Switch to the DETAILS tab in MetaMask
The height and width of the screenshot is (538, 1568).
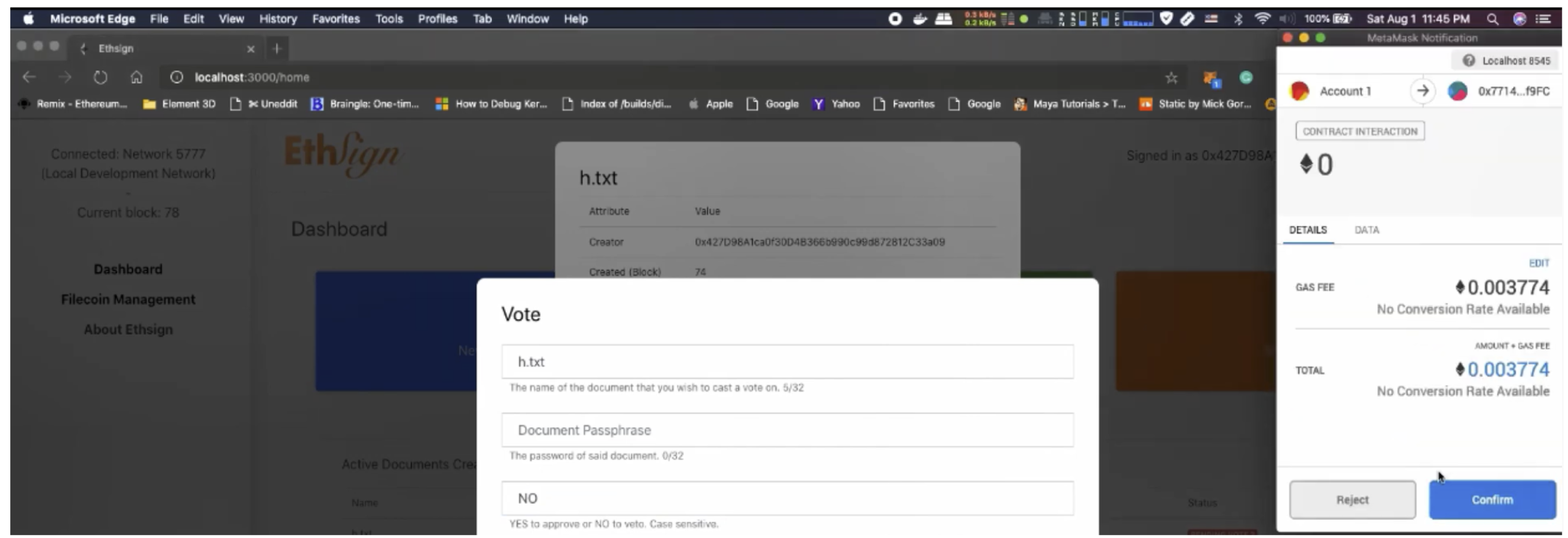[x=1308, y=231]
